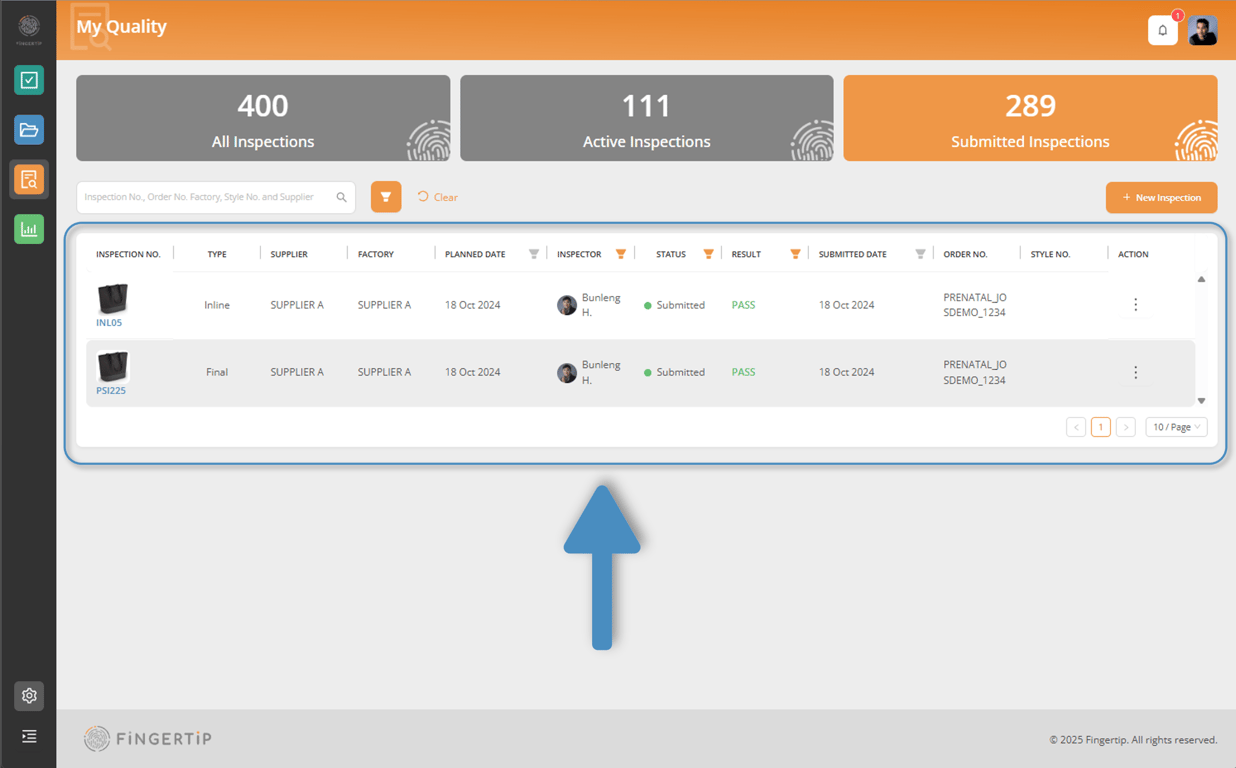Click order number in PSI225 row
This screenshot has height=768, width=1236.
point(975,372)
